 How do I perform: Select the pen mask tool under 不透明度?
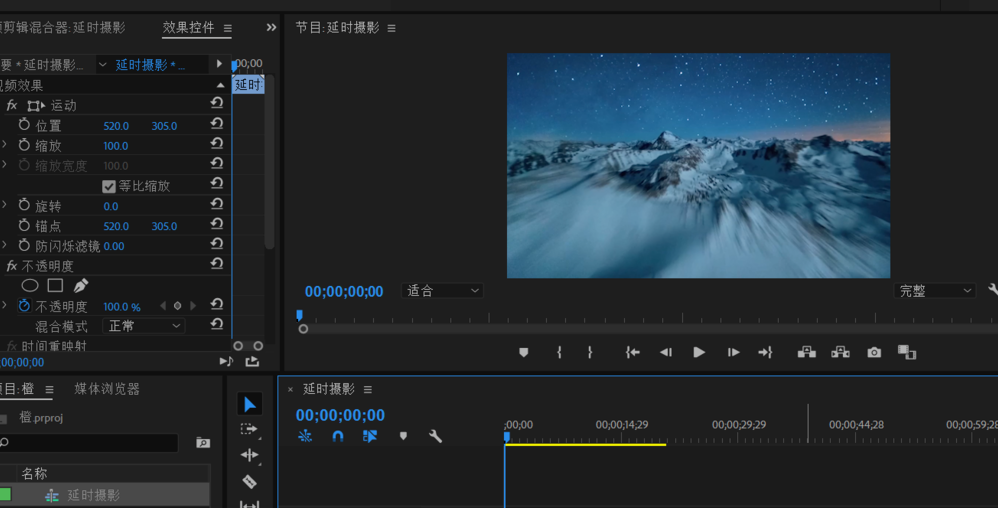(81, 286)
